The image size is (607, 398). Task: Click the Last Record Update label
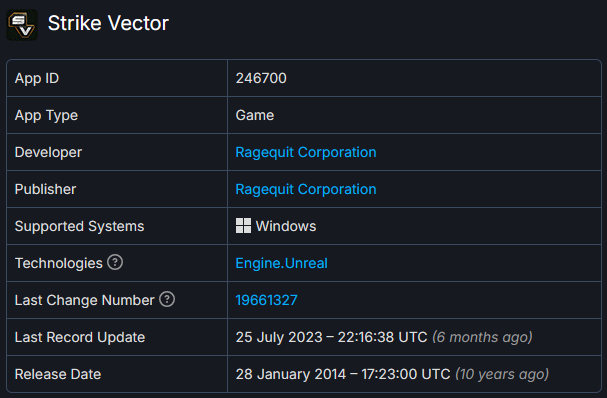pos(80,337)
